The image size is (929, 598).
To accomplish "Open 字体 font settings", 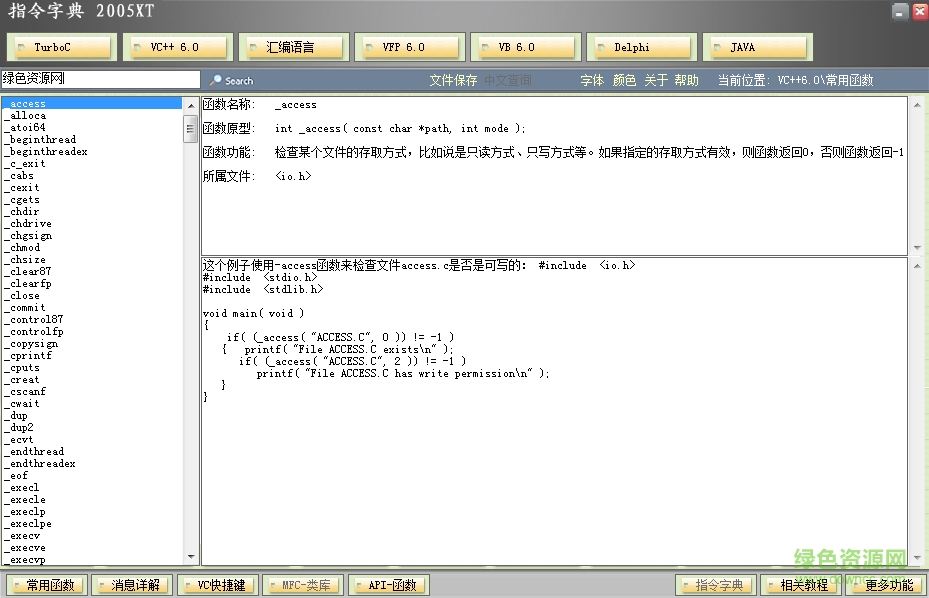I will (x=591, y=80).
